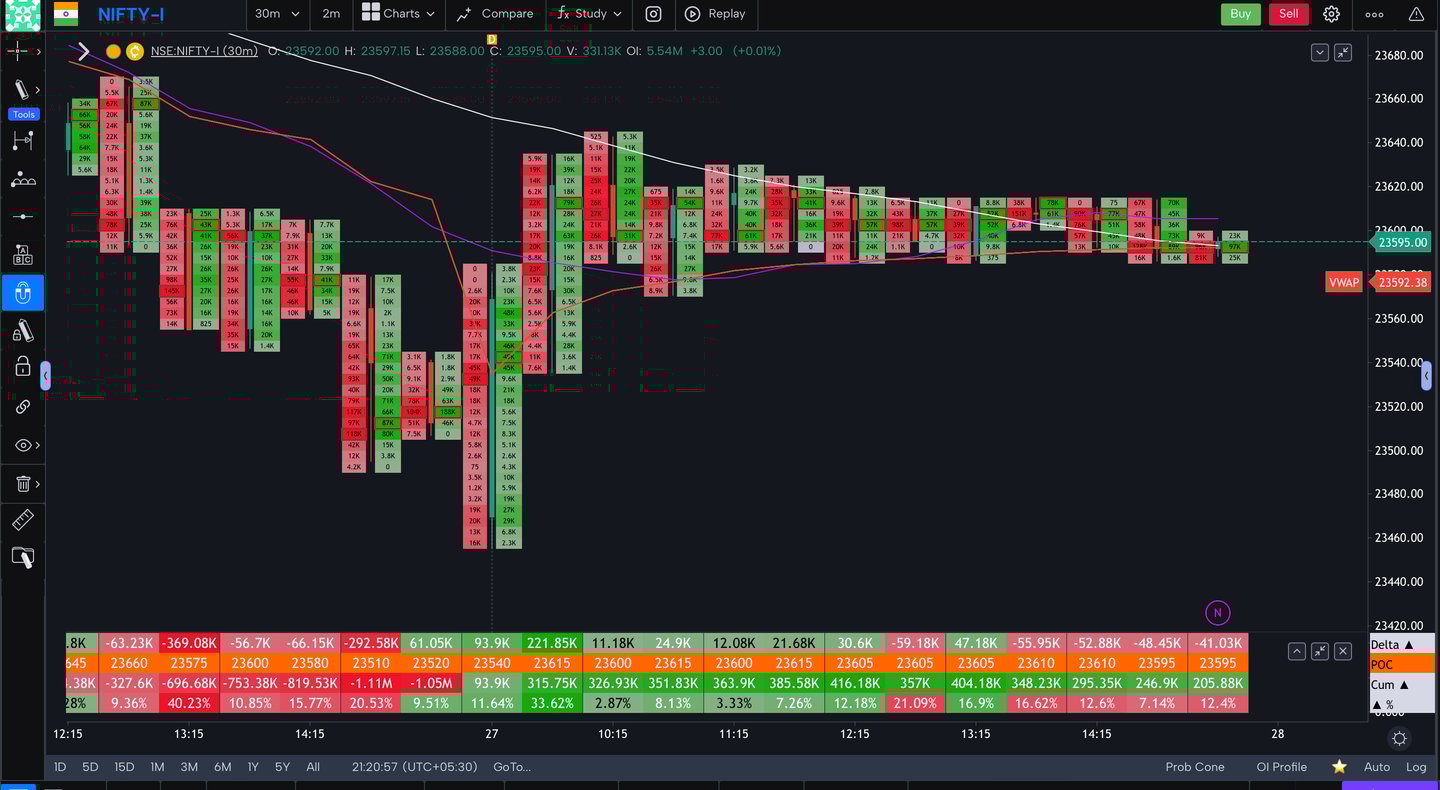Click the Delta legend row

pos(1401,645)
